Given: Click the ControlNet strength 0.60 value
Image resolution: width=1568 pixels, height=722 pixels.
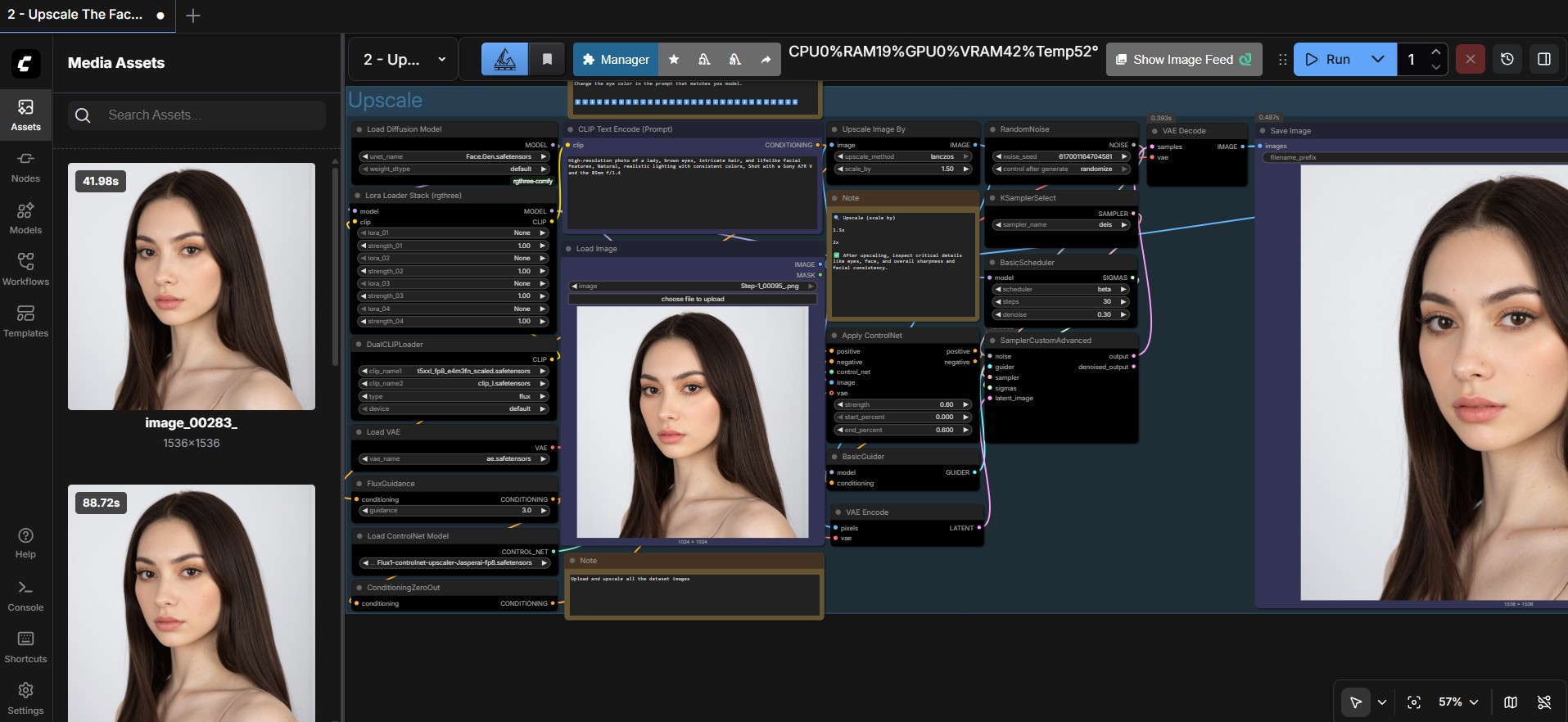Looking at the screenshot, I should click(x=902, y=404).
